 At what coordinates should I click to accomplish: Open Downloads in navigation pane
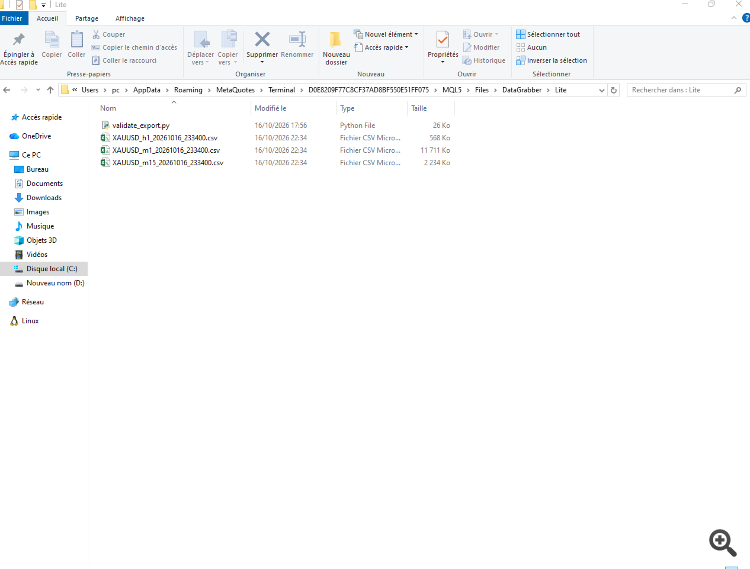(x=38, y=197)
